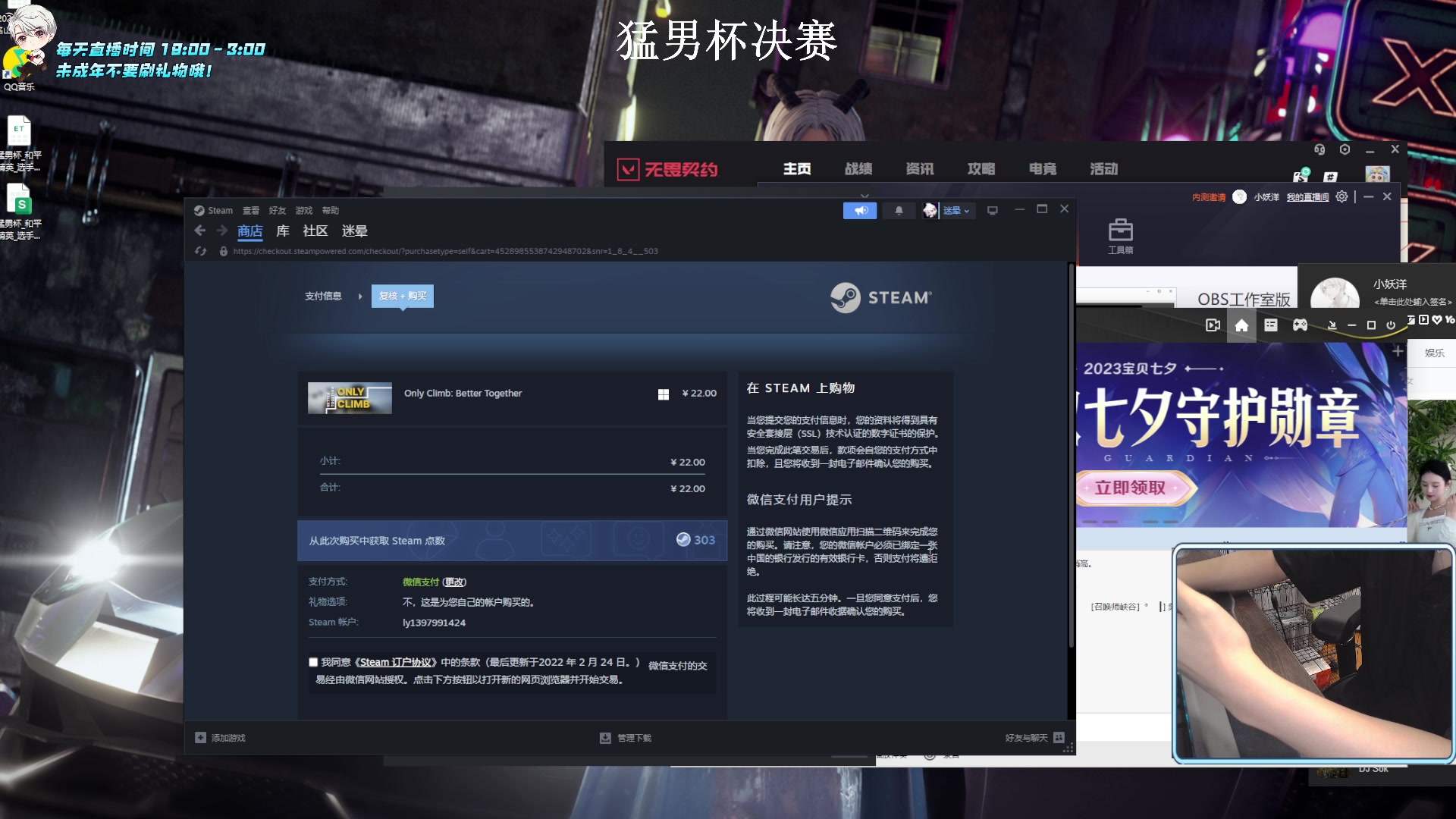Click the collapse arrow icon in dark toolbar

click(x=1332, y=325)
